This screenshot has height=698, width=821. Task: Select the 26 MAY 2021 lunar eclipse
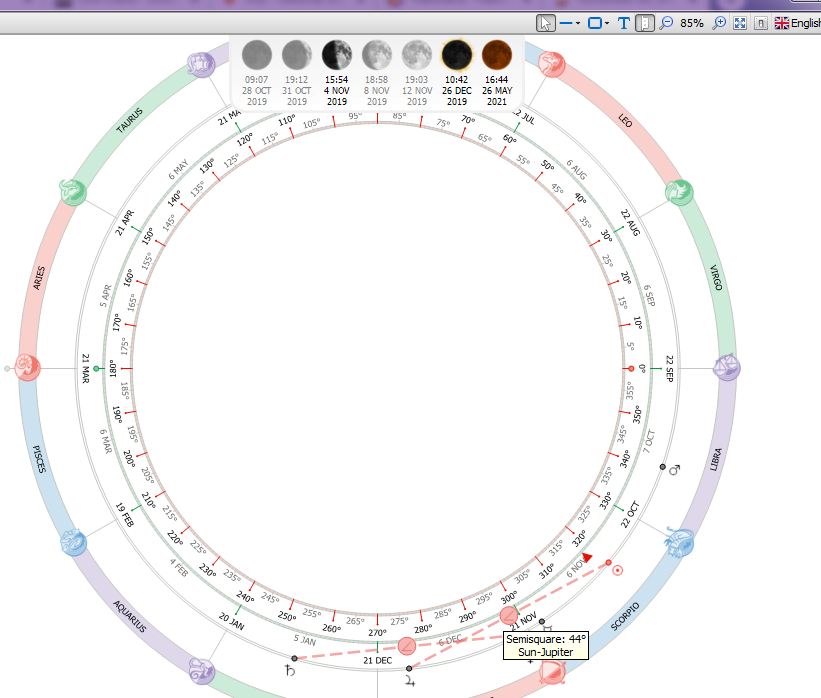tap(497, 73)
